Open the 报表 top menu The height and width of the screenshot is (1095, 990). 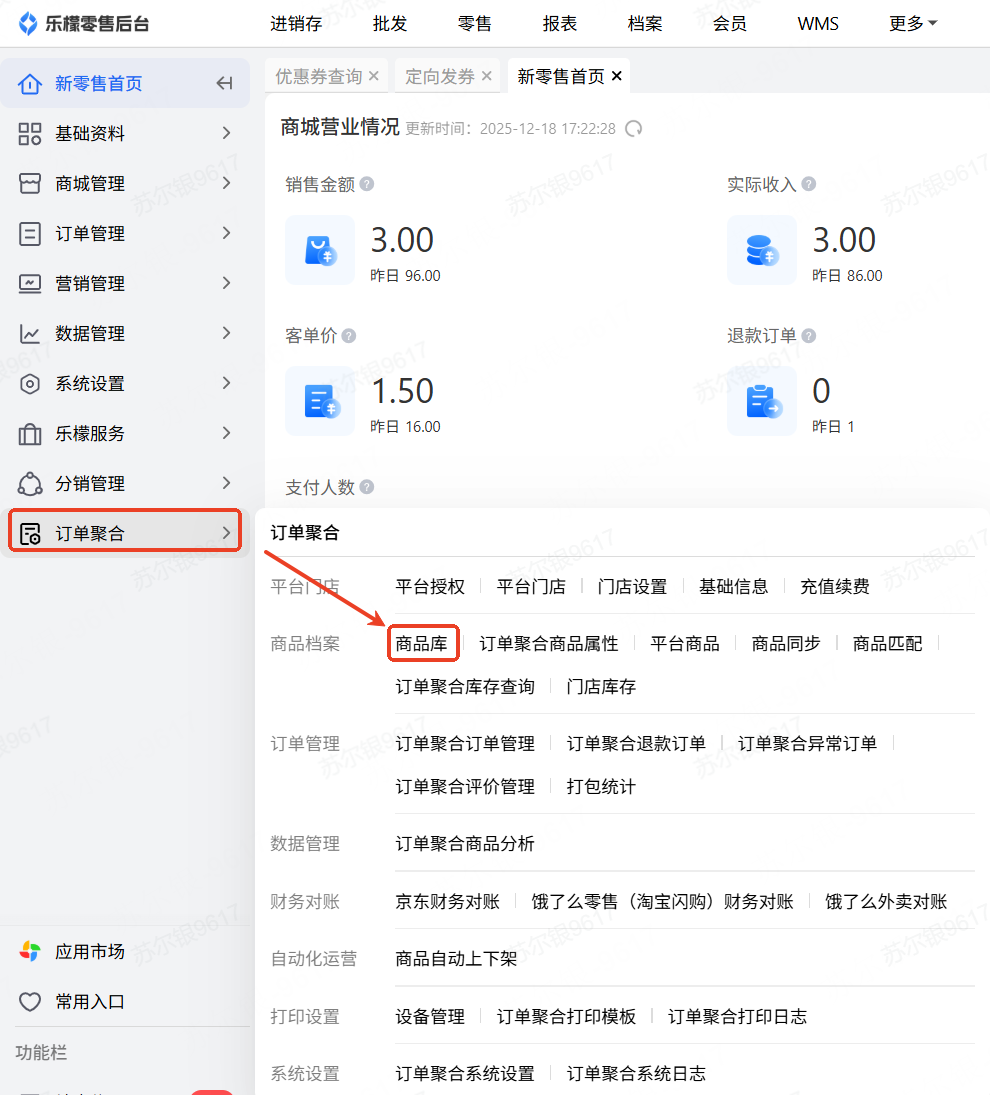560,24
